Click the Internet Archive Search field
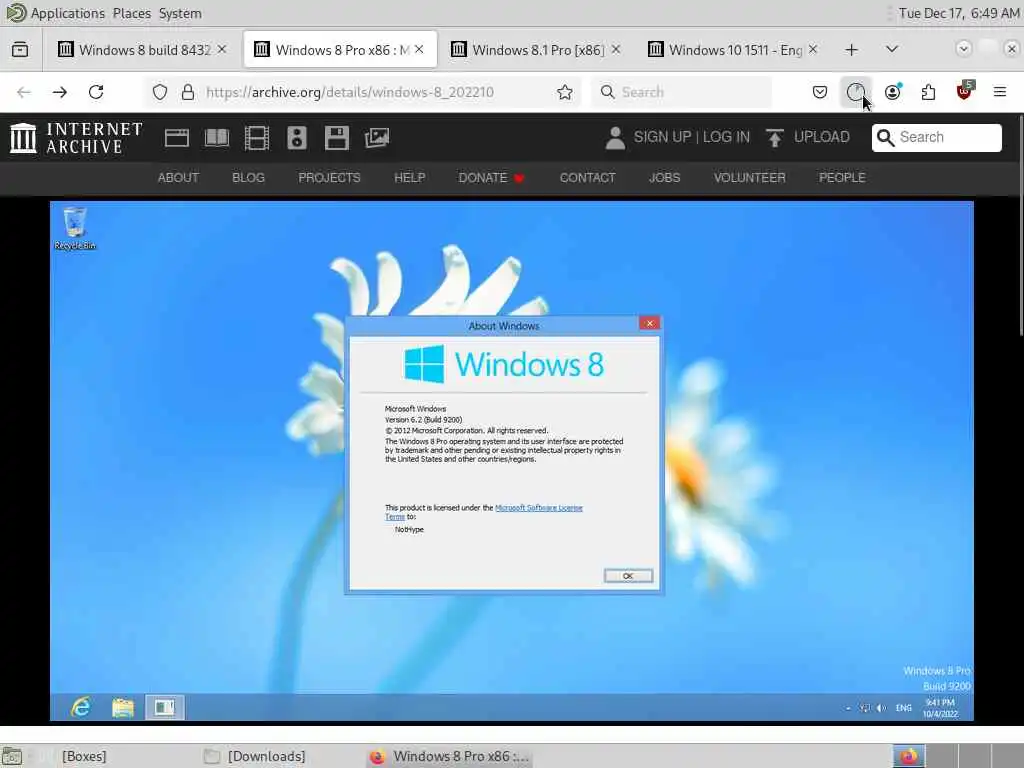The image size is (1024, 768). [936, 137]
